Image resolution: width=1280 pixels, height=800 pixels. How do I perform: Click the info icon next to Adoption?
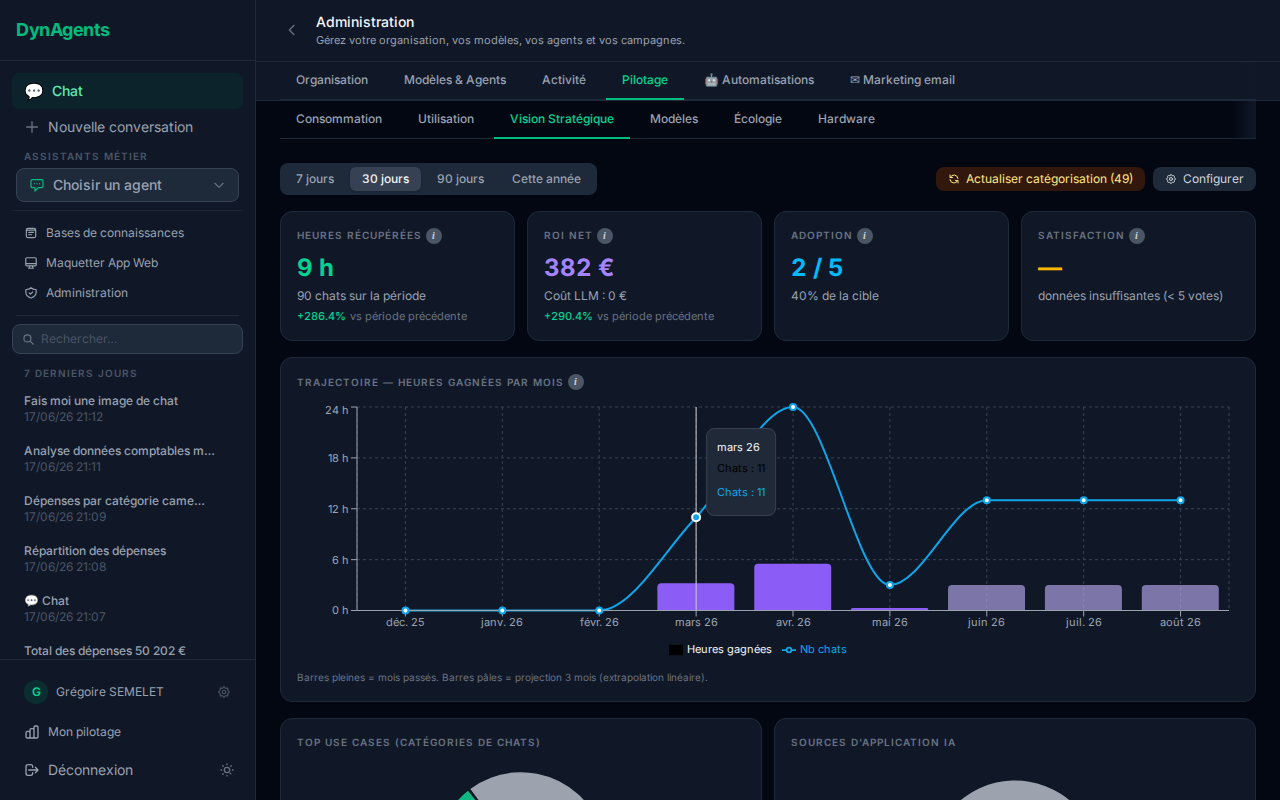coord(865,236)
